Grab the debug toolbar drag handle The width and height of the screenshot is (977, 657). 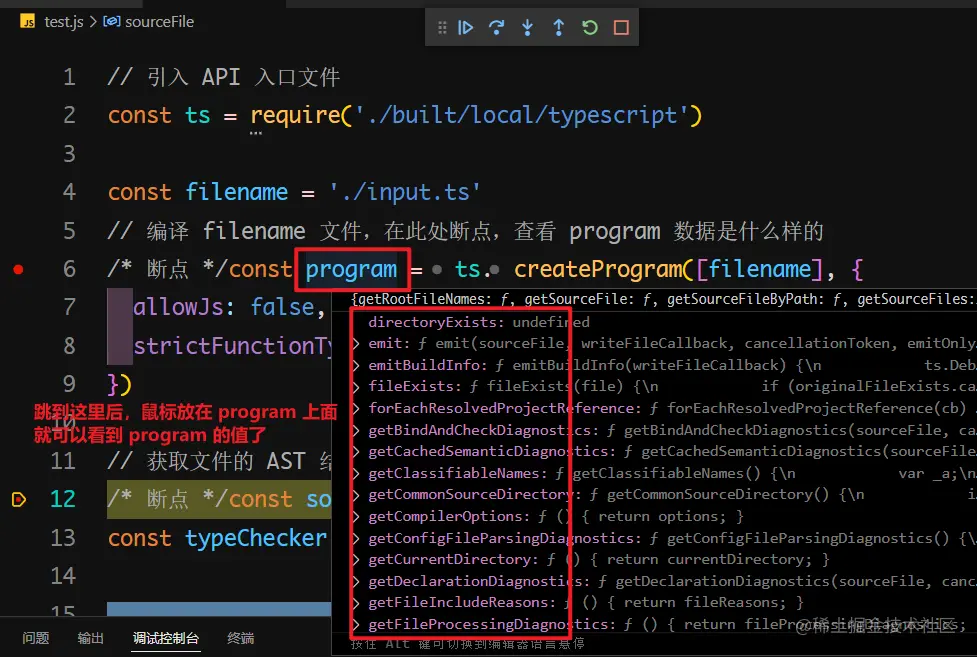[x=442, y=27]
